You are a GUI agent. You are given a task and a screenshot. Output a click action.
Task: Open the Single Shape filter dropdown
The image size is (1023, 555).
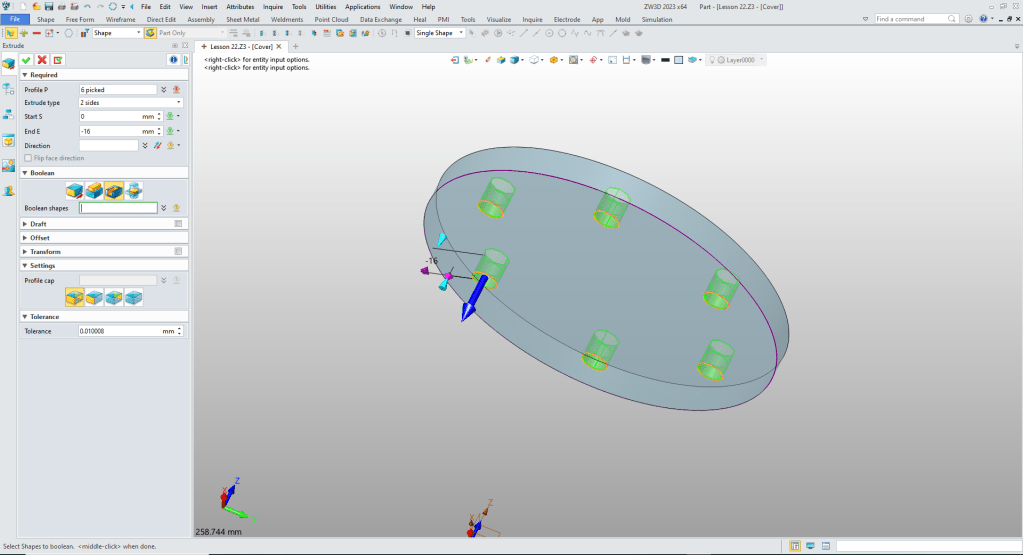pyautogui.click(x=439, y=33)
